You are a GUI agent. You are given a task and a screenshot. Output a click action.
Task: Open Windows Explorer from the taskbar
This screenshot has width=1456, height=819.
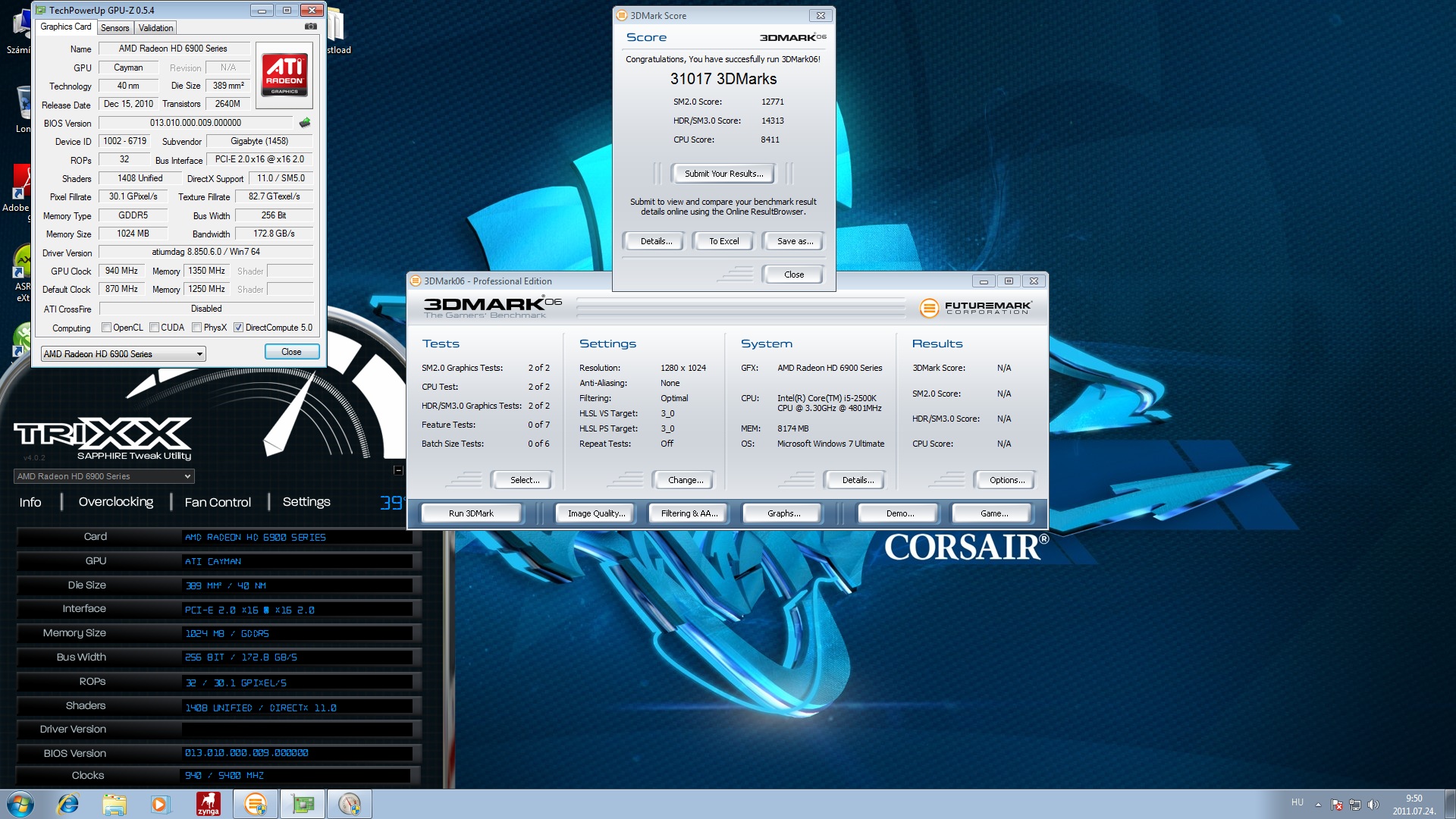(115, 804)
